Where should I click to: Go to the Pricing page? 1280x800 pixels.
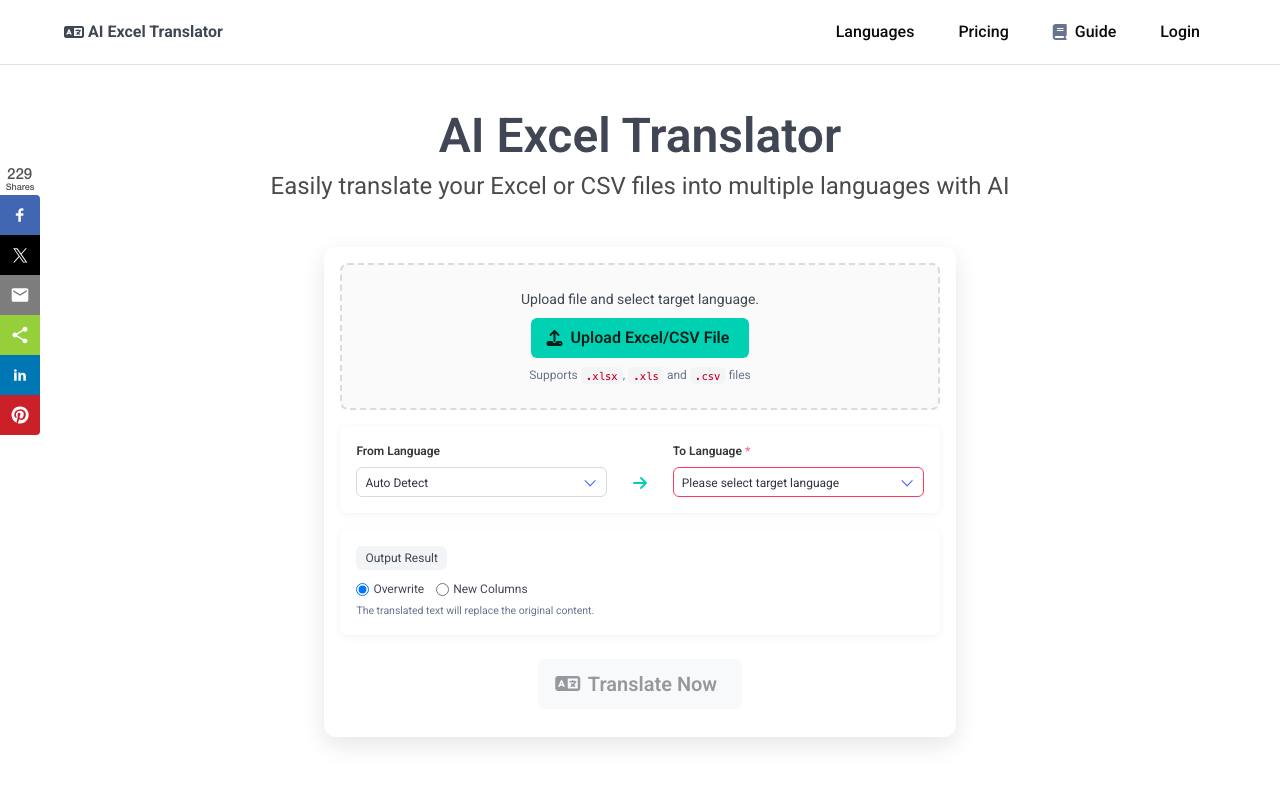(x=983, y=32)
